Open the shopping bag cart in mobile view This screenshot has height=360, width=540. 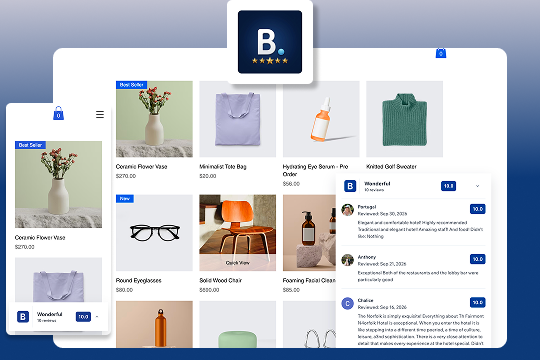tap(59, 113)
